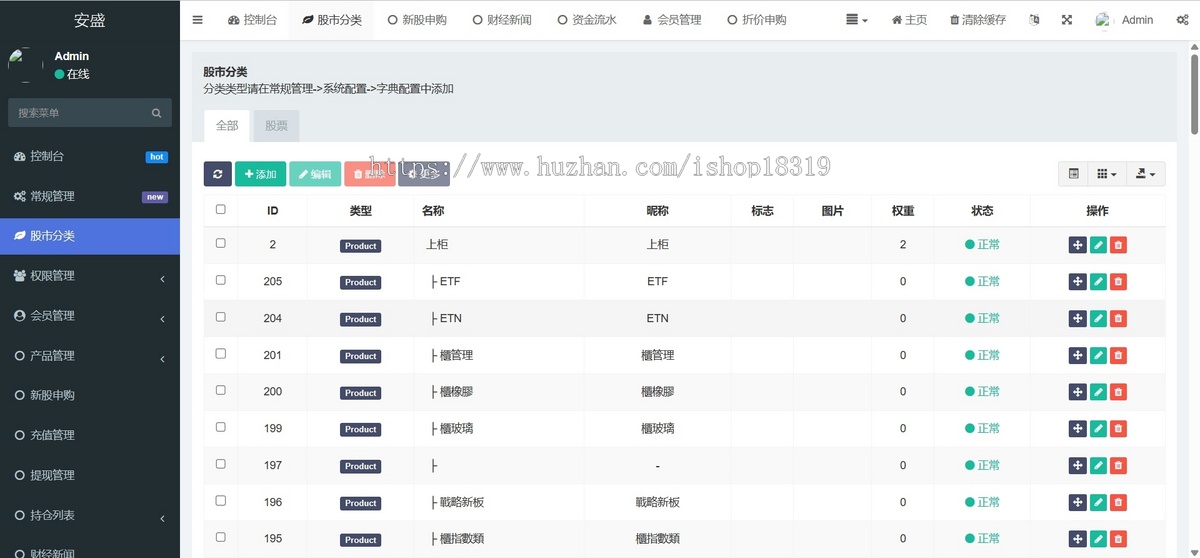The image size is (1200, 558).
Task: Click the 搜索菜单 search input
Action: [x=77, y=113]
